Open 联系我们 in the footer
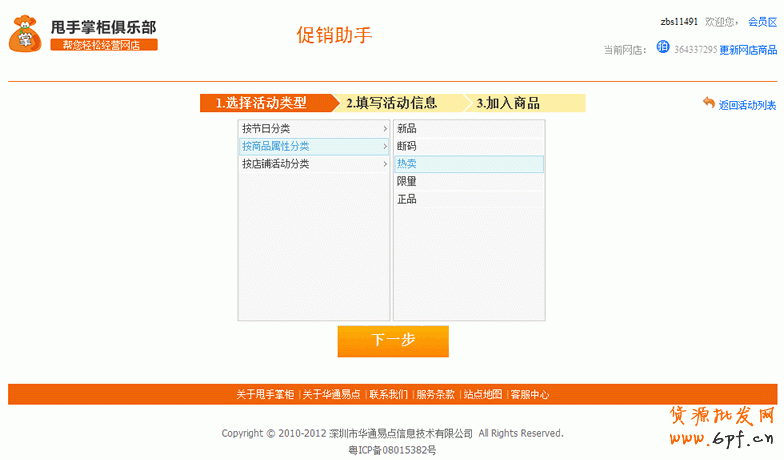Screen dimensions: 784x460 (x=388, y=395)
